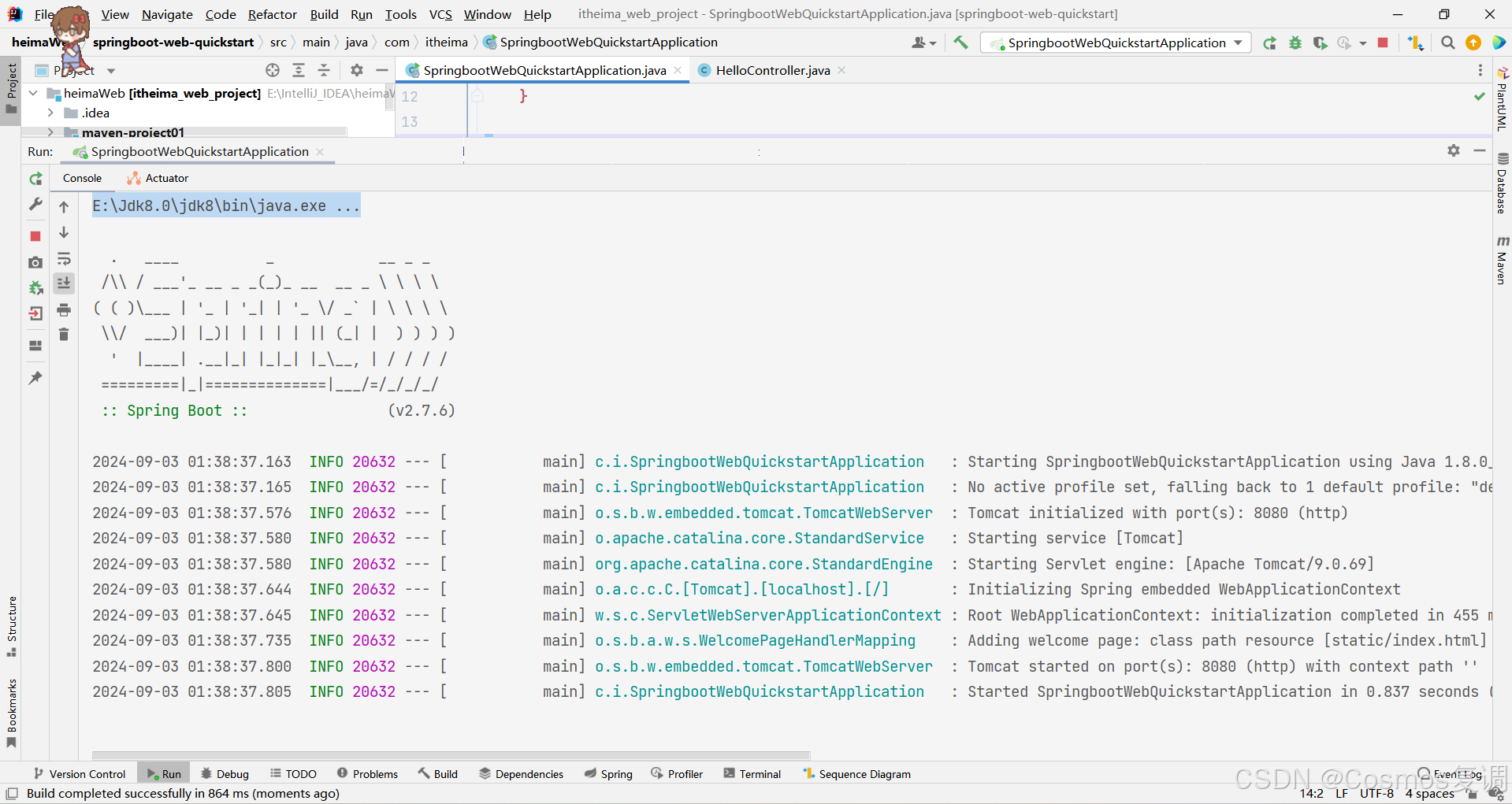Click itheima breadcrumb in navigation bar
This screenshot has height=804, width=1512.
pos(446,43)
